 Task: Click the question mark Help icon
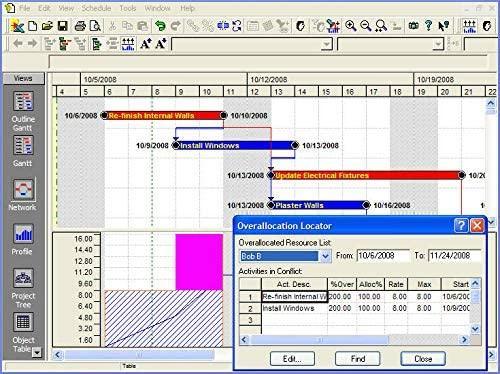click(429, 26)
